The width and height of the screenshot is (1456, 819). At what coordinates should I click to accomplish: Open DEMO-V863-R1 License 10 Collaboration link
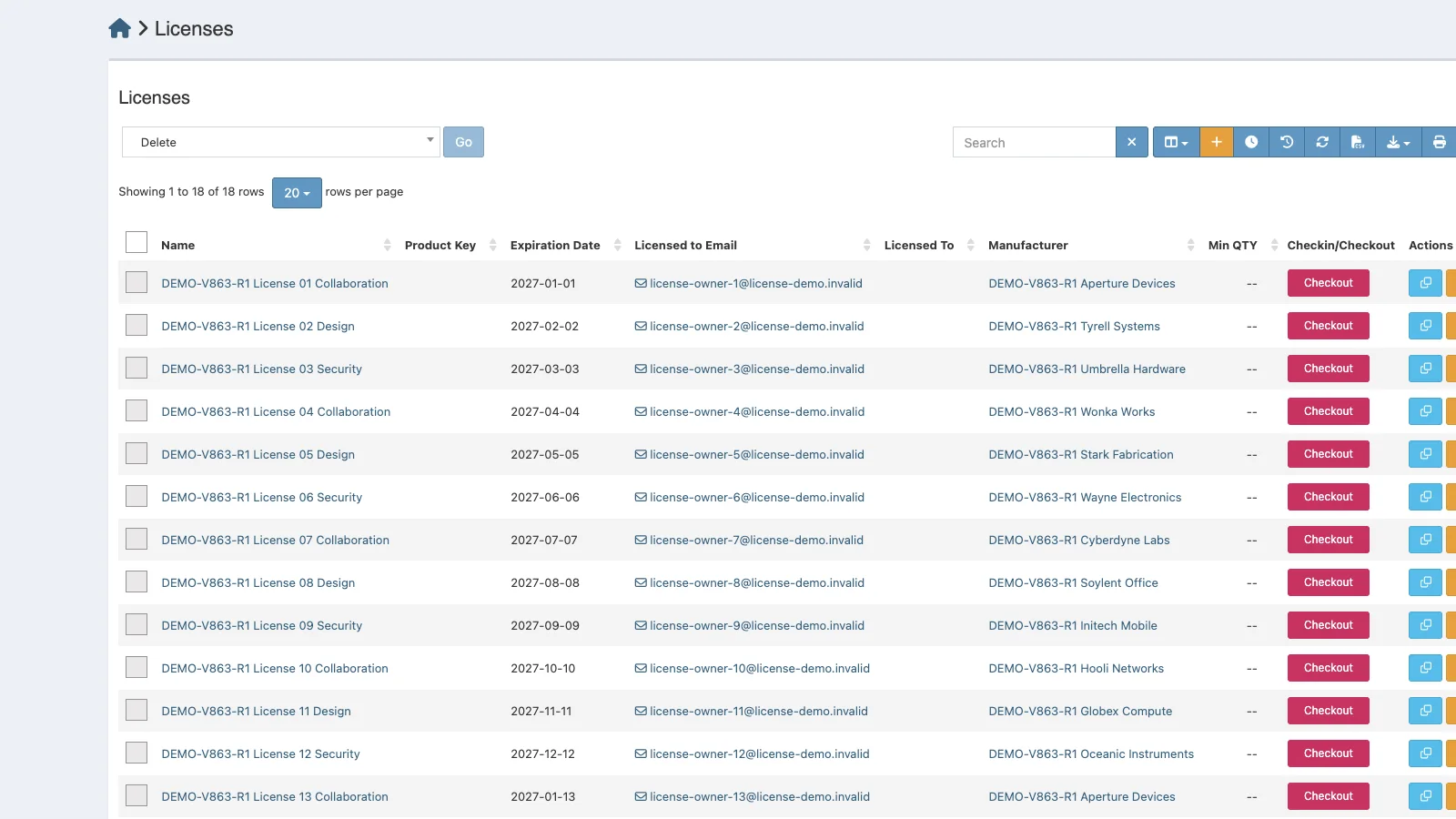(x=275, y=668)
